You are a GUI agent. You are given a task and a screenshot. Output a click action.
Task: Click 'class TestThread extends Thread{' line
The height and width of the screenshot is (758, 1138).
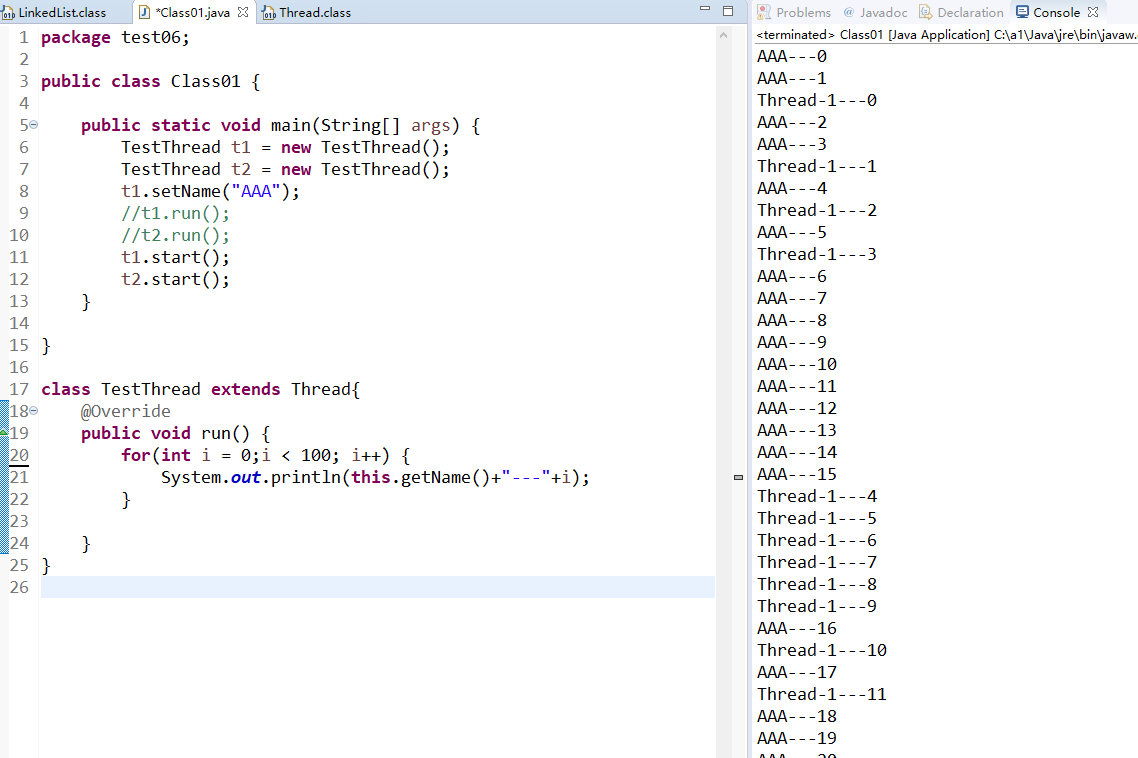click(x=200, y=389)
